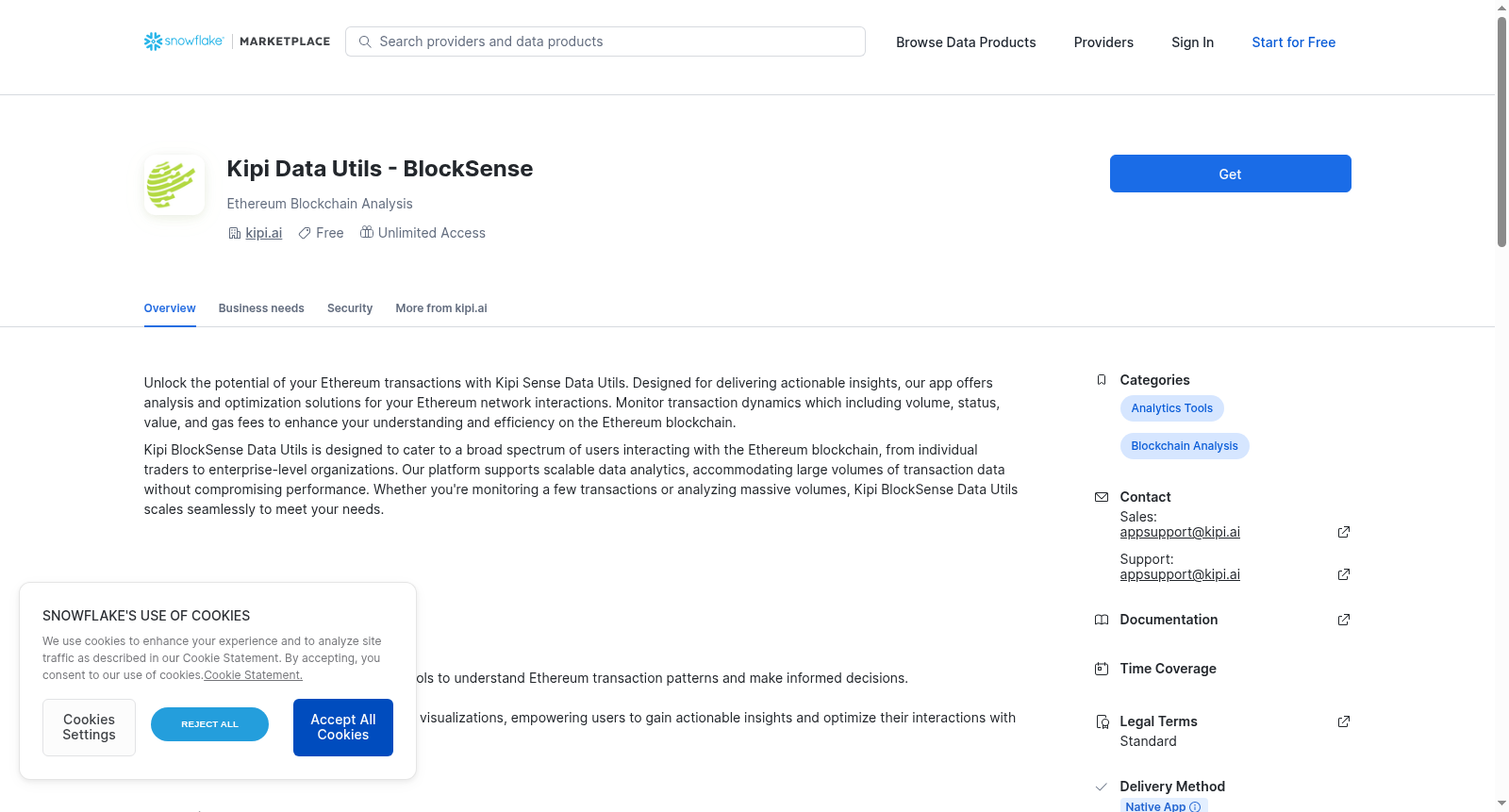Click the price tag icon beside Free
The width and height of the screenshot is (1509, 812).
(305, 233)
